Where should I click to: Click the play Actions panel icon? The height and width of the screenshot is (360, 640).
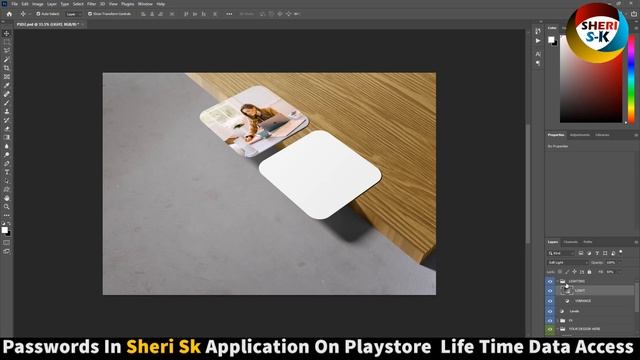[x=538, y=41]
